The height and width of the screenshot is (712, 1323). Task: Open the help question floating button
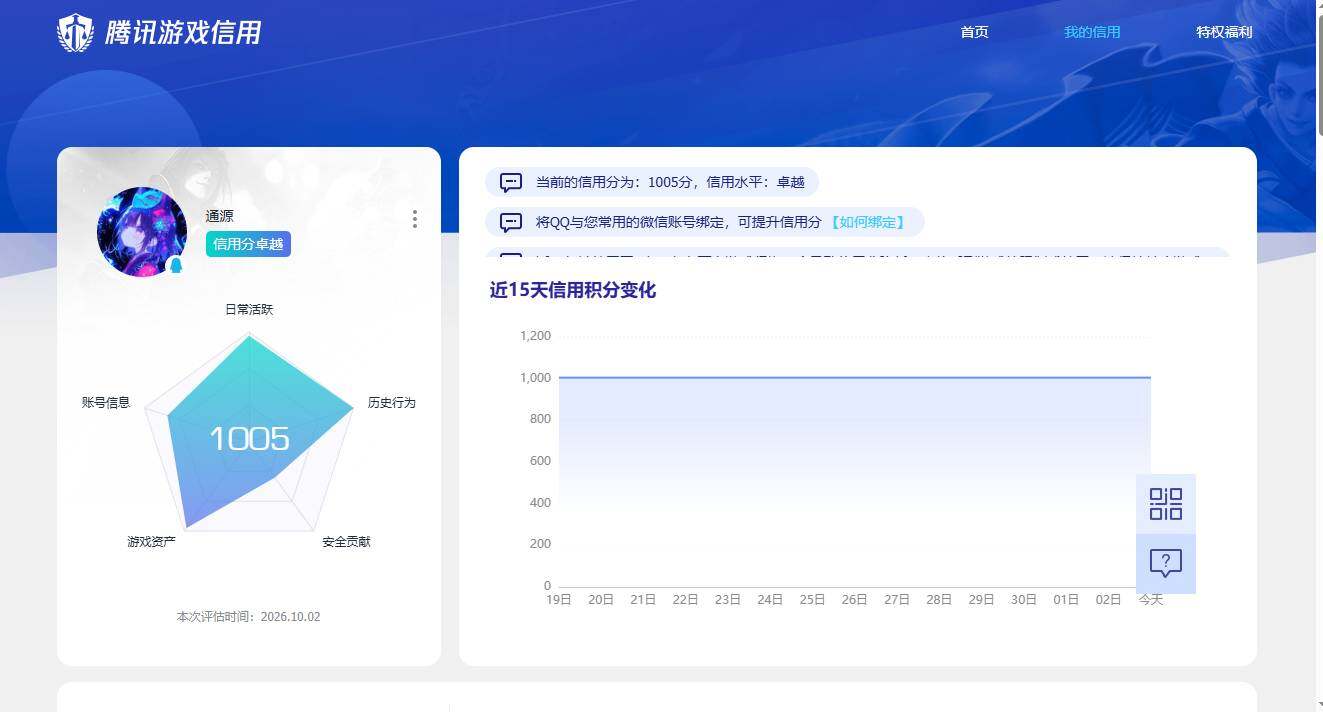pyautogui.click(x=1166, y=564)
